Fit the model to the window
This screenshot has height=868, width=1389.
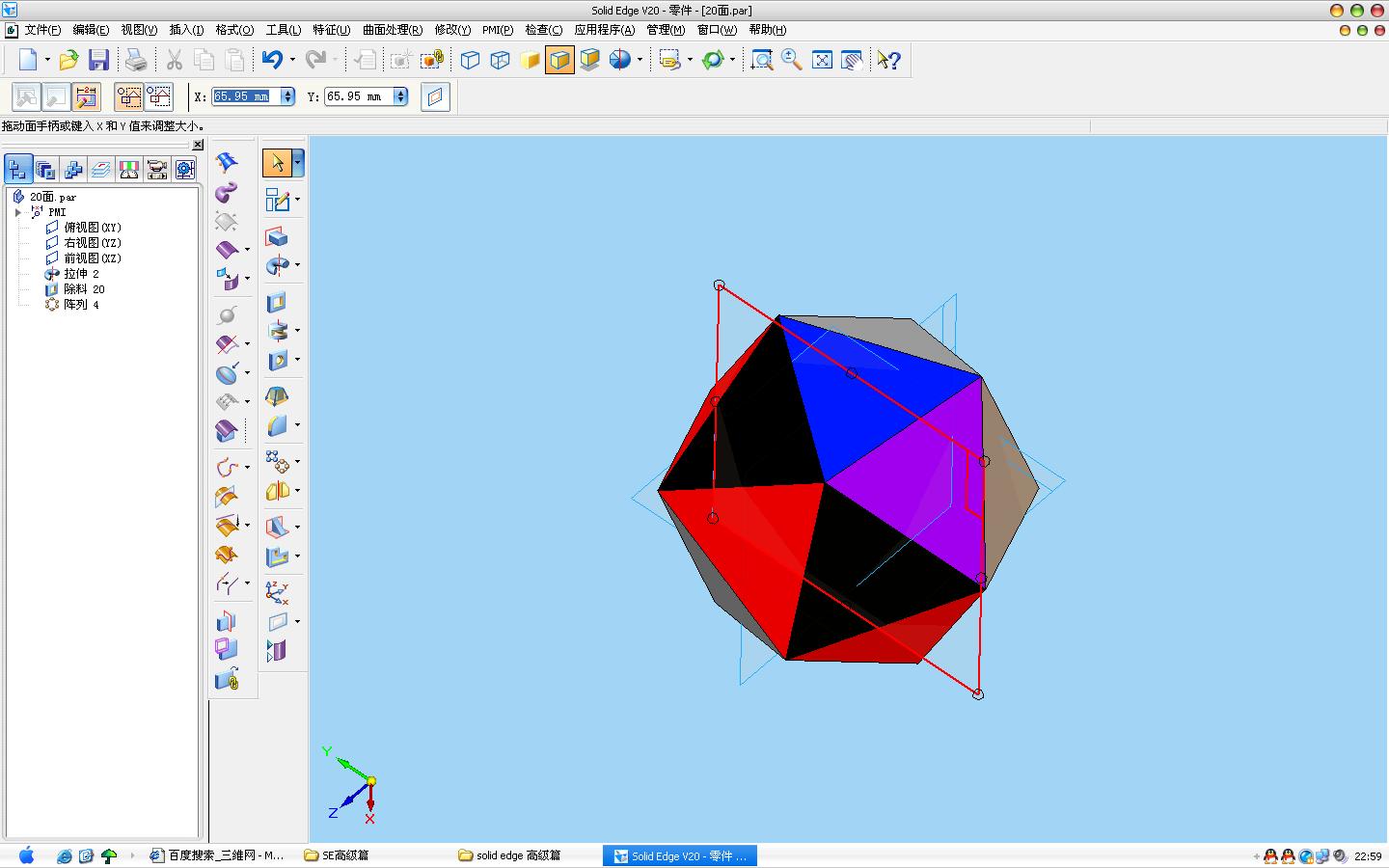[x=822, y=60]
